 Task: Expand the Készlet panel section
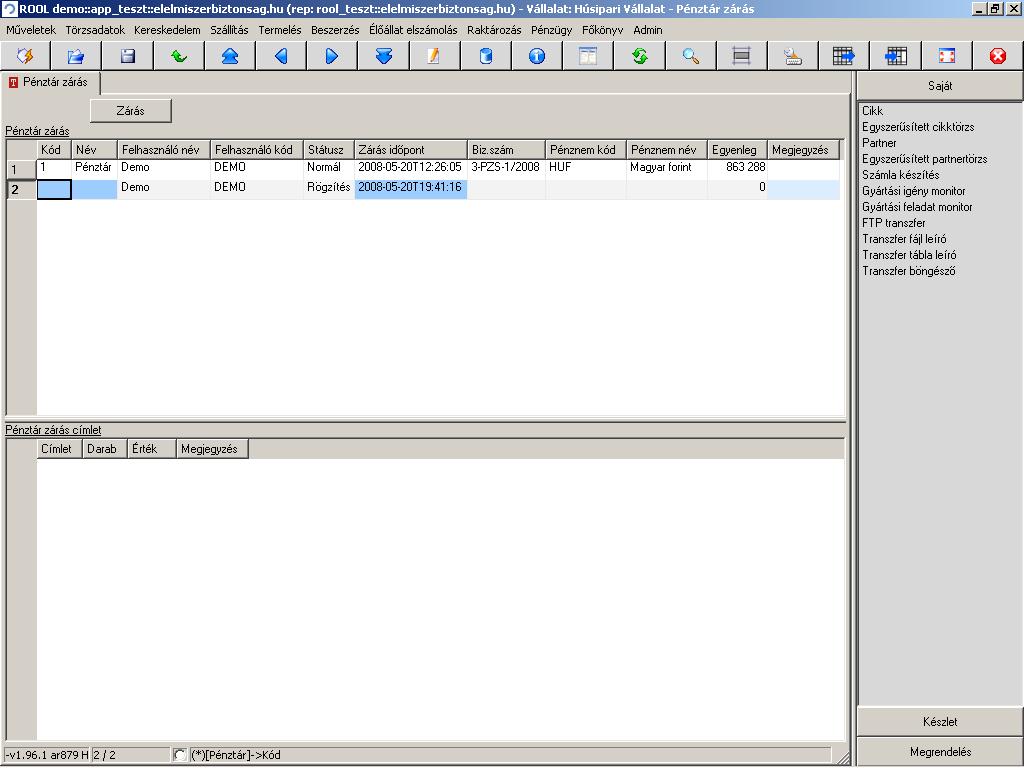click(940, 722)
